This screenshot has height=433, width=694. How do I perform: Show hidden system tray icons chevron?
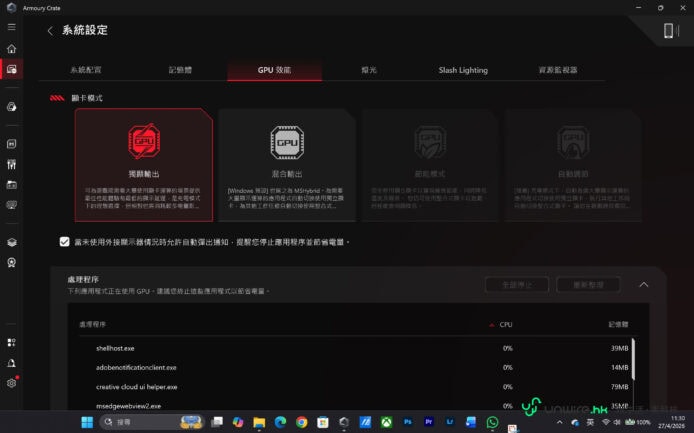tap(559, 422)
